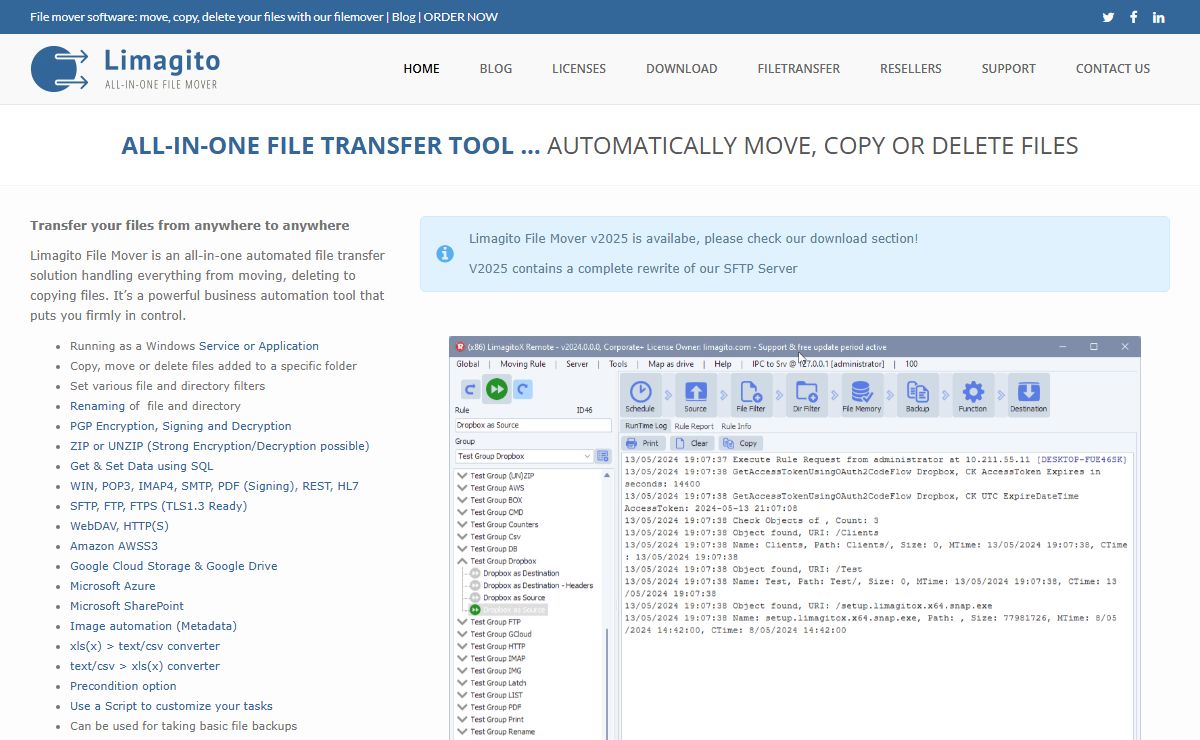
Task: Open the Backup icon
Action: (x=917, y=394)
